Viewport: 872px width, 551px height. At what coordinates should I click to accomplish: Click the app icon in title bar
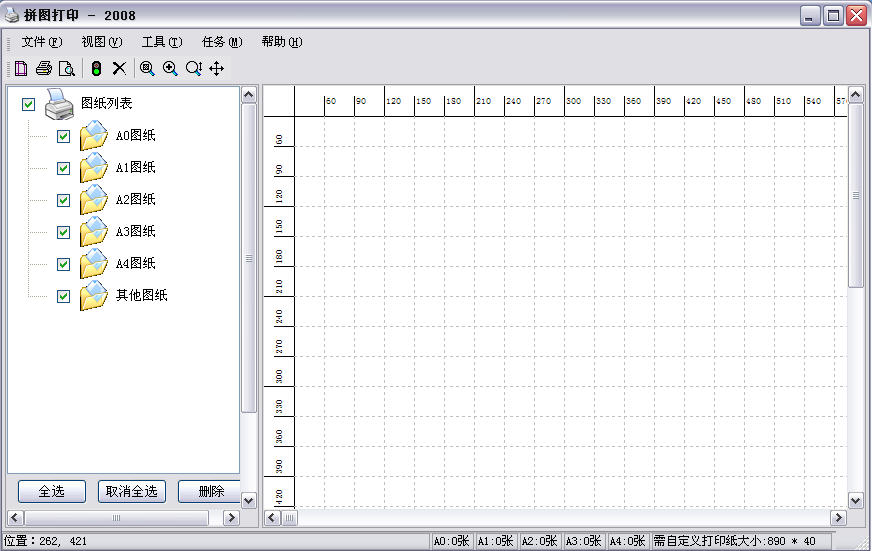tap(12, 15)
